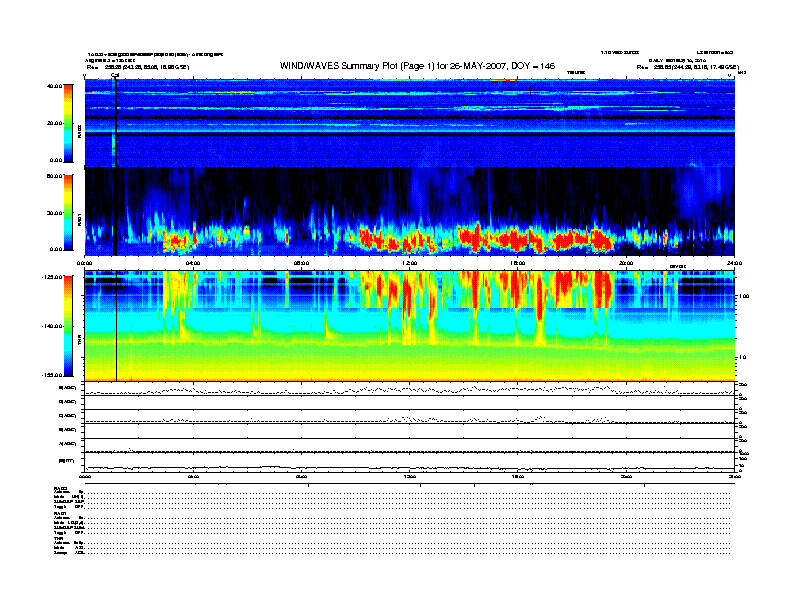Click the 04:00 tick label below RAD1 panel
The width and height of the screenshot is (792, 612).
pyautogui.click(x=193, y=263)
